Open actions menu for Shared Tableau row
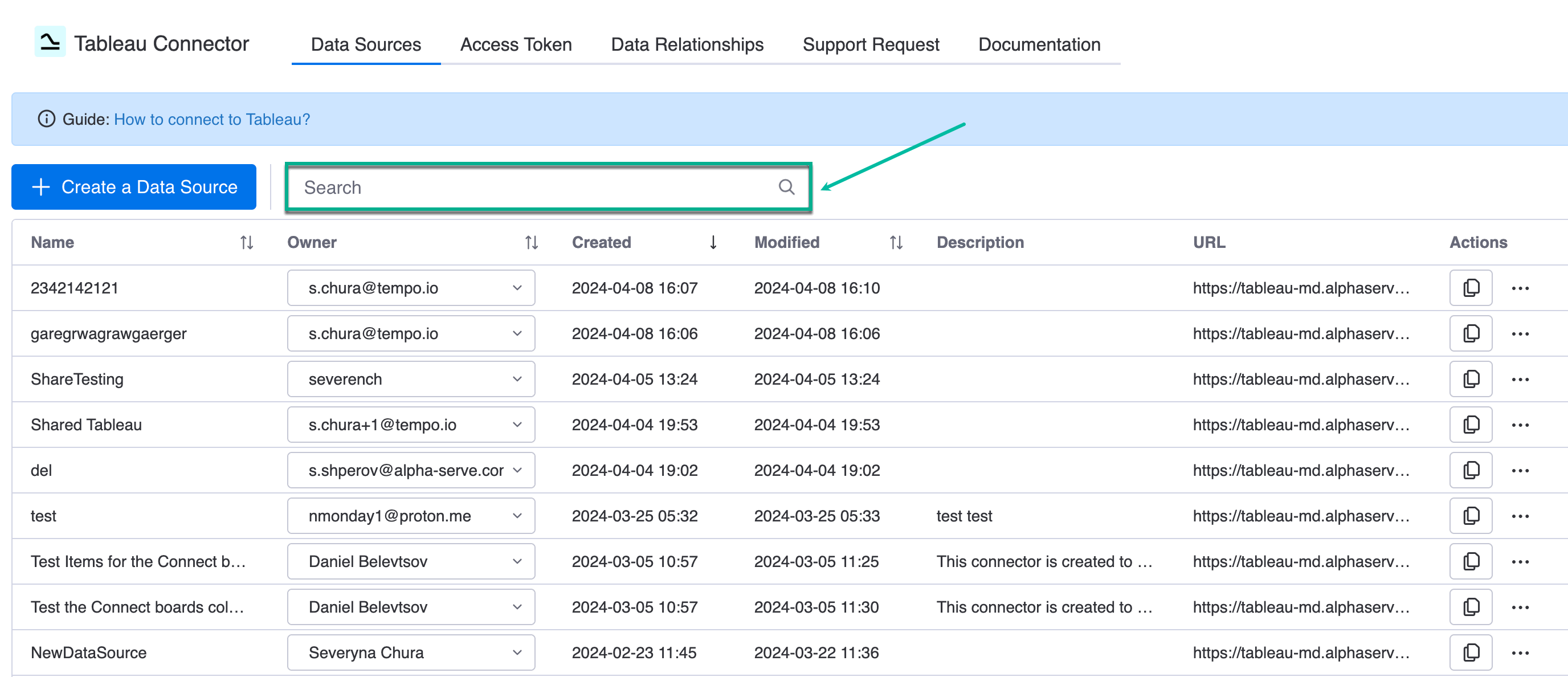 tap(1521, 425)
